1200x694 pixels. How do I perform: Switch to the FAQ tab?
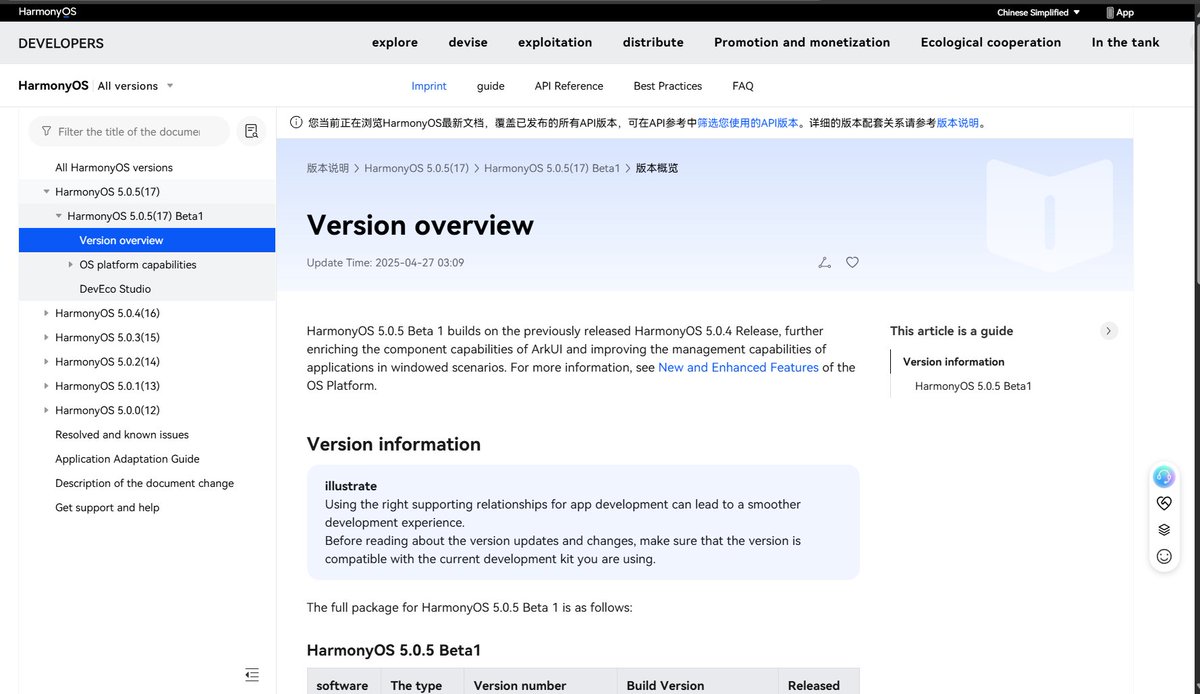coord(743,86)
